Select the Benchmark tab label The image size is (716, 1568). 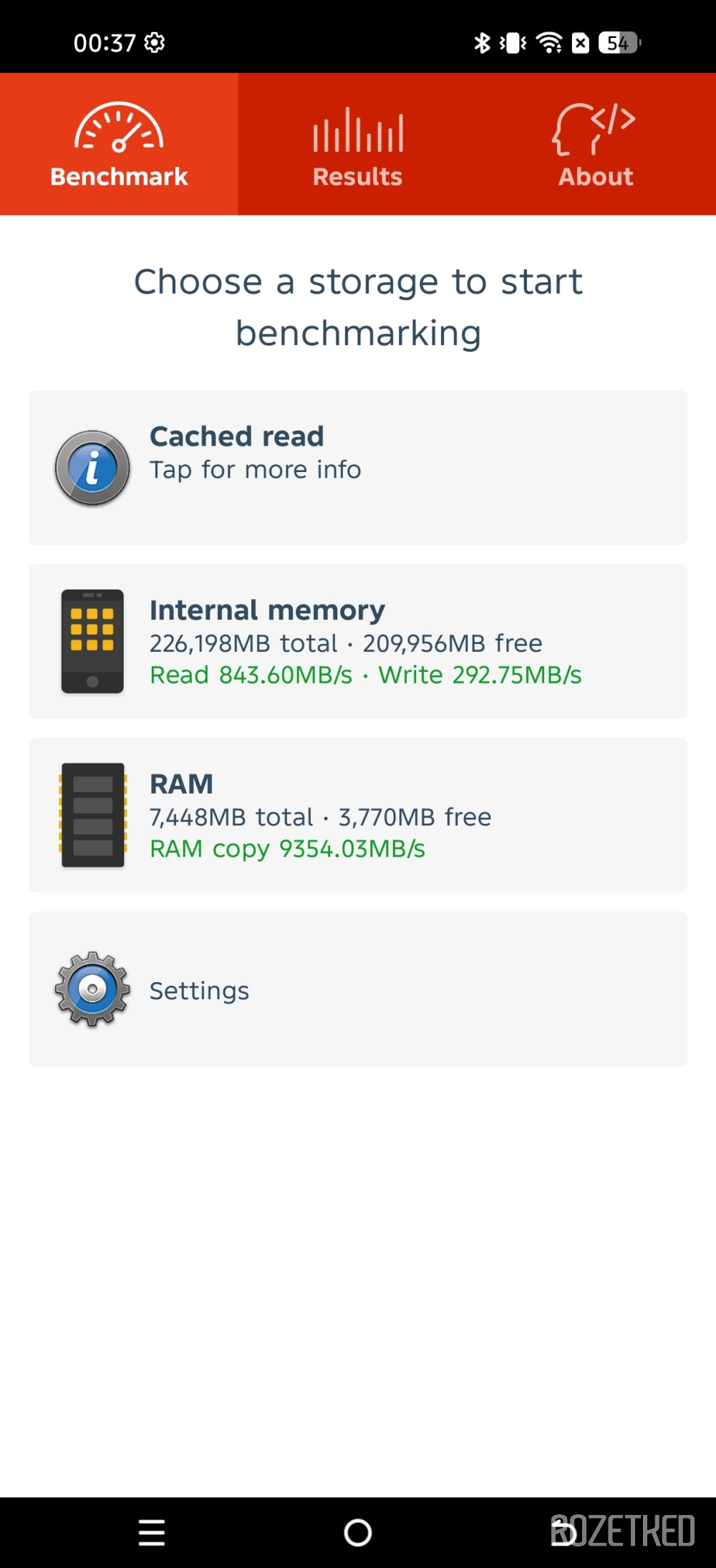119,177
